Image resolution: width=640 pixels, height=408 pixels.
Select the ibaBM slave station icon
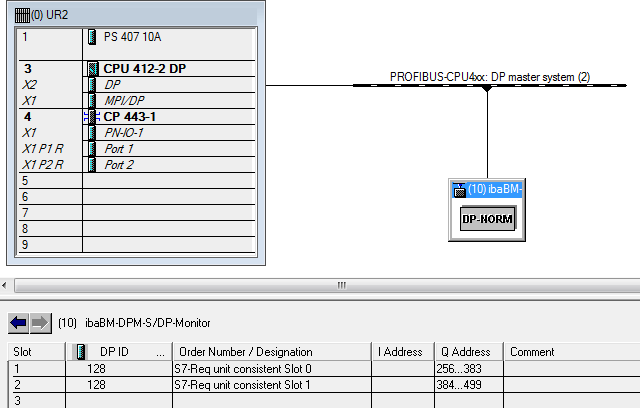(x=460, y=190)
